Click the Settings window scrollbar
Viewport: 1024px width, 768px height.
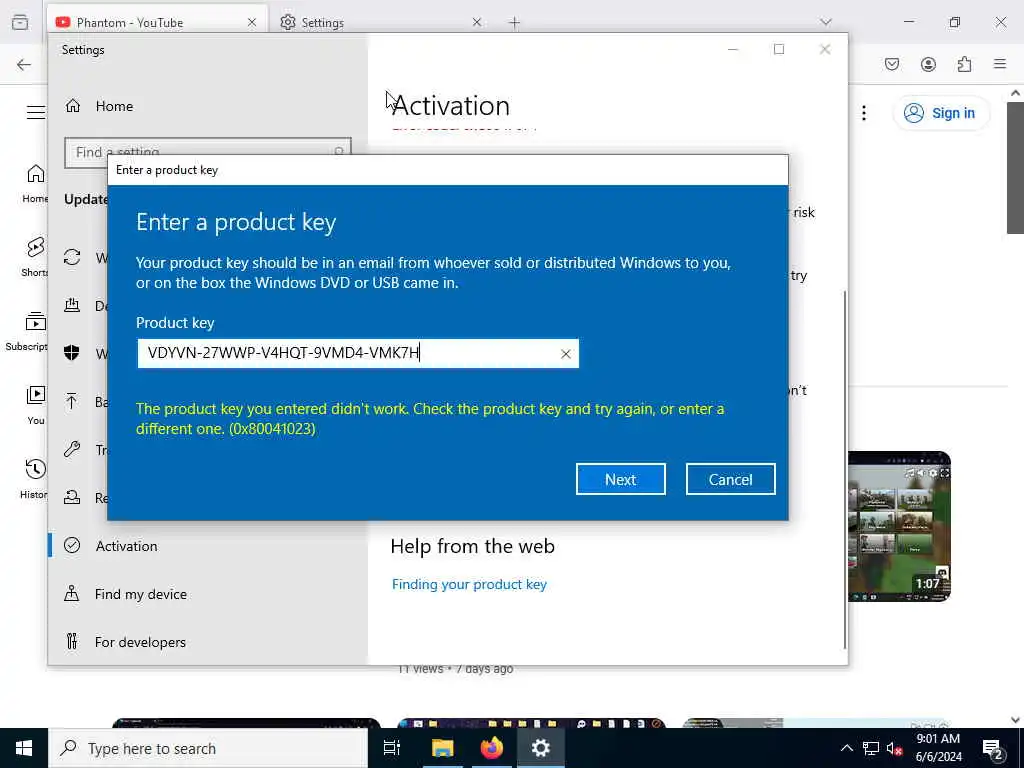(845, 470)
